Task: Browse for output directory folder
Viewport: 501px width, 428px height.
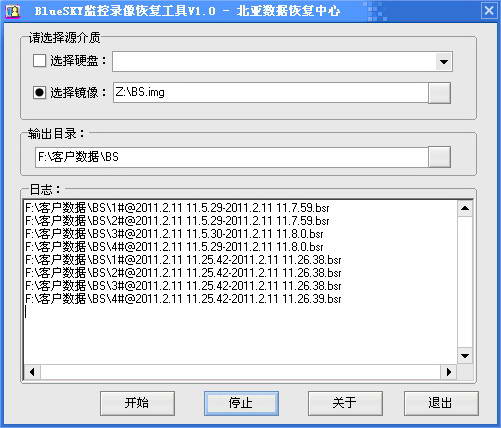Action: pyautogui.click(x=439, y=157)
